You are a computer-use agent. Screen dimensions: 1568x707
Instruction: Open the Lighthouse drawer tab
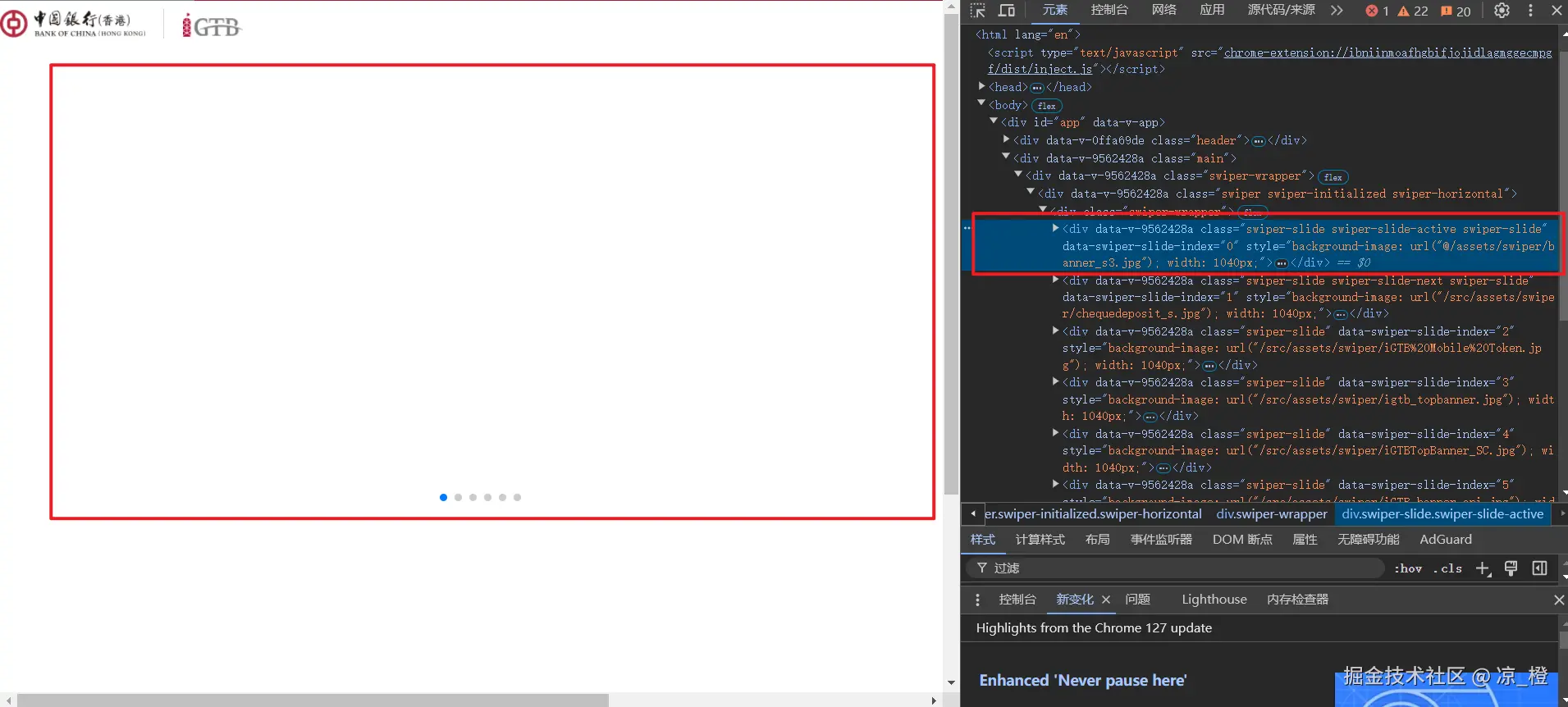pyautogui.click(x=1214, y=600)
